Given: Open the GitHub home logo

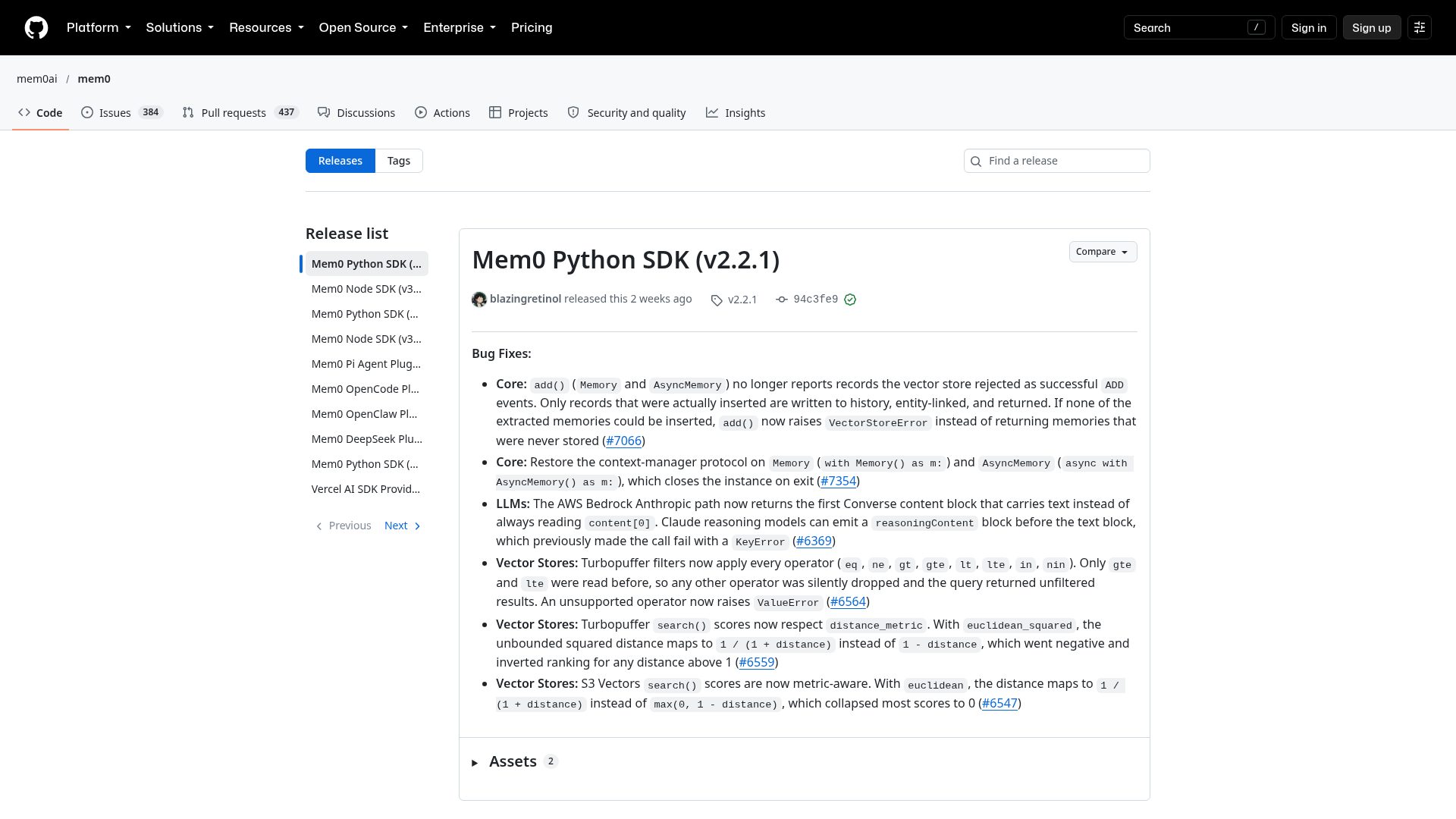Looking at the screenshot, I should point(36,28).
